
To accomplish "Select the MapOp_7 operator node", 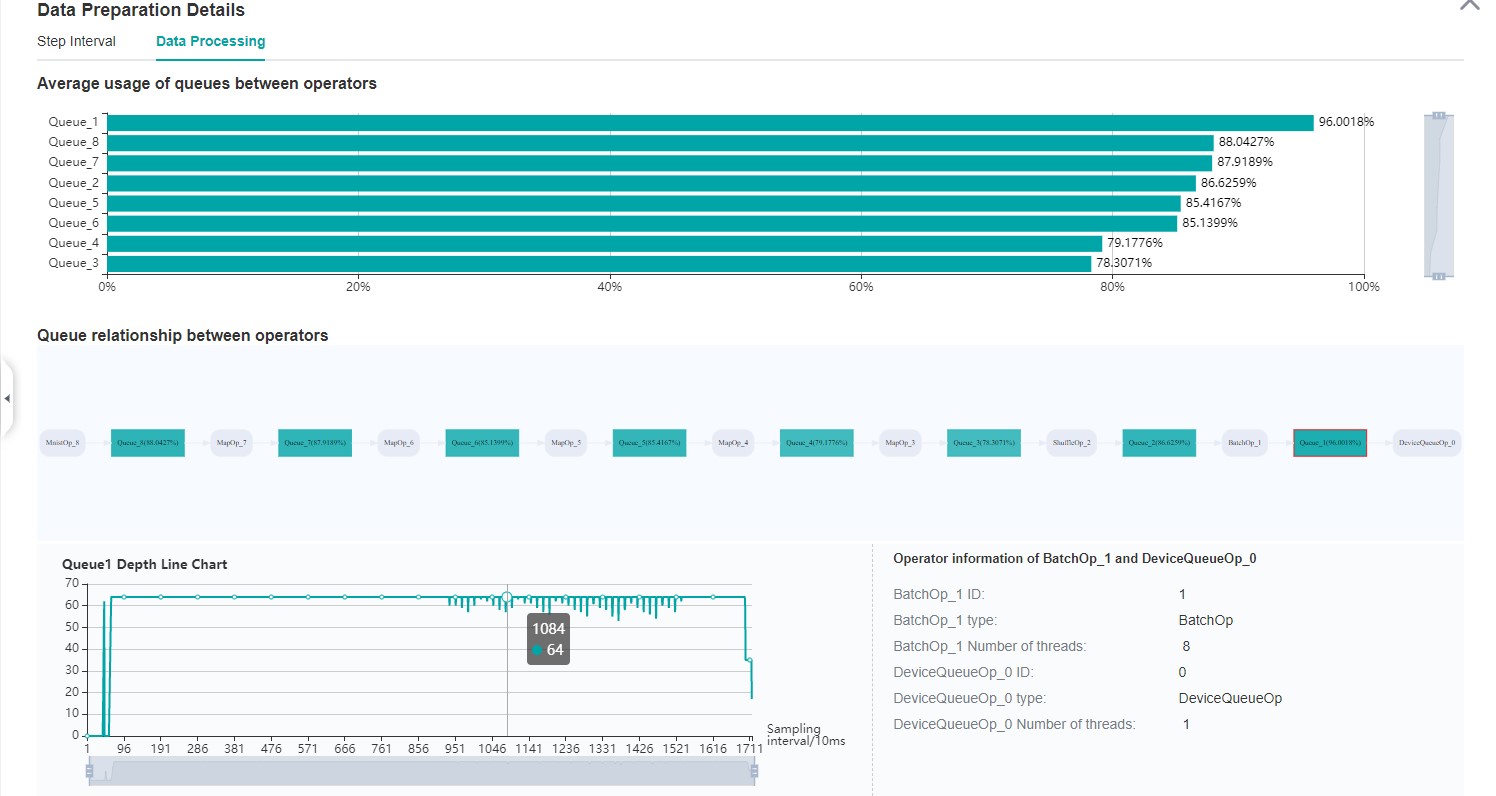I will [x=231, y=442].
